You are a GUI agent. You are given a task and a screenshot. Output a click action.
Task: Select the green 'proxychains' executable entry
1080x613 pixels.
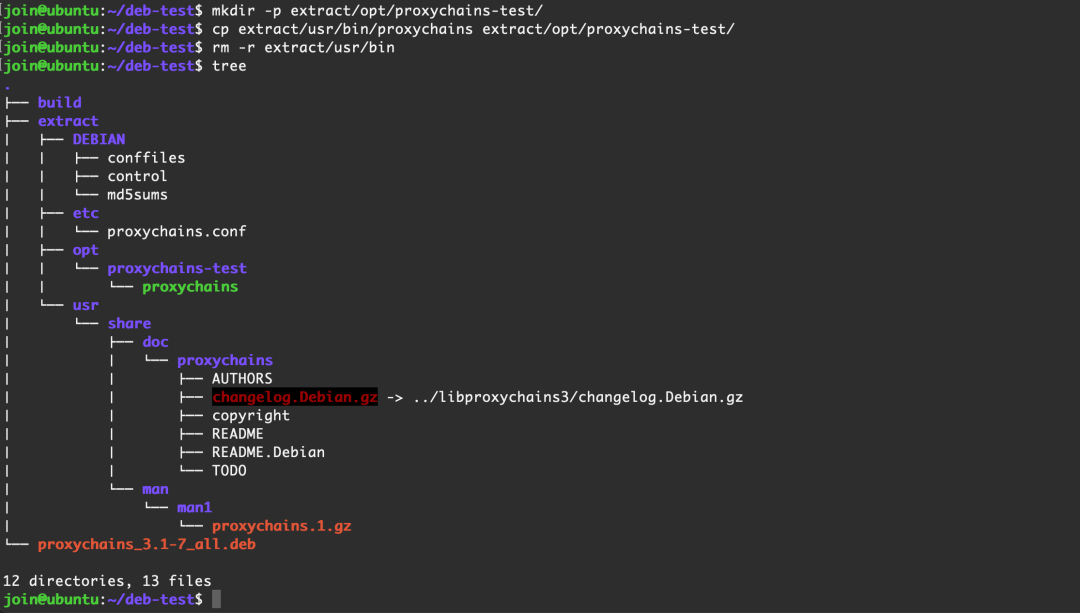pos(190,287)
